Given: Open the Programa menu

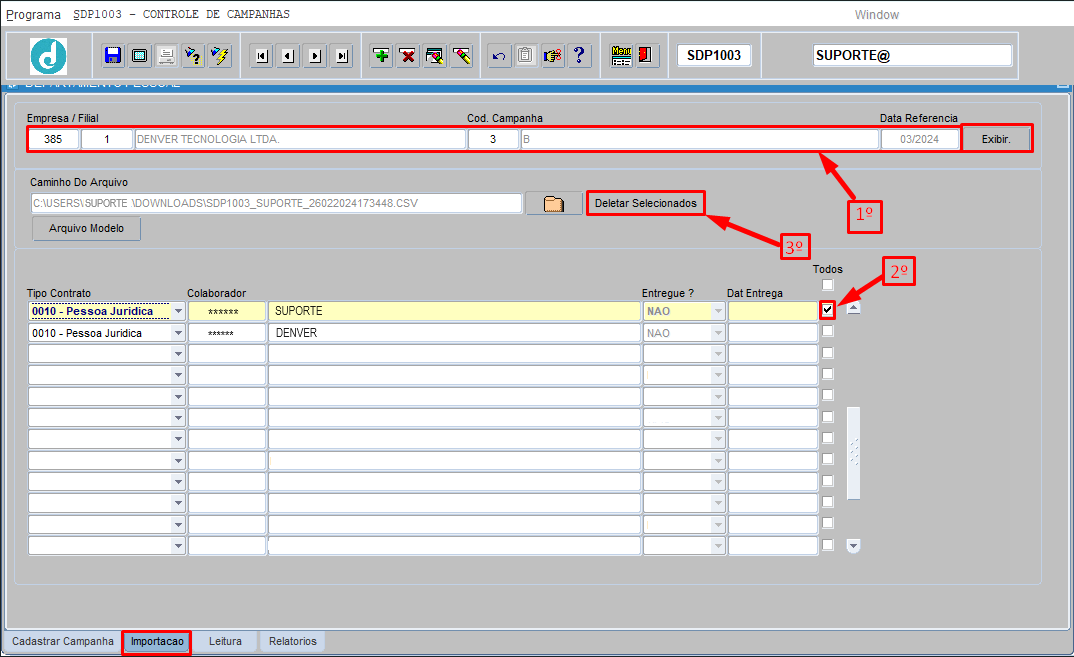Looking at the screenshot, I should click(x=33, y=14).
